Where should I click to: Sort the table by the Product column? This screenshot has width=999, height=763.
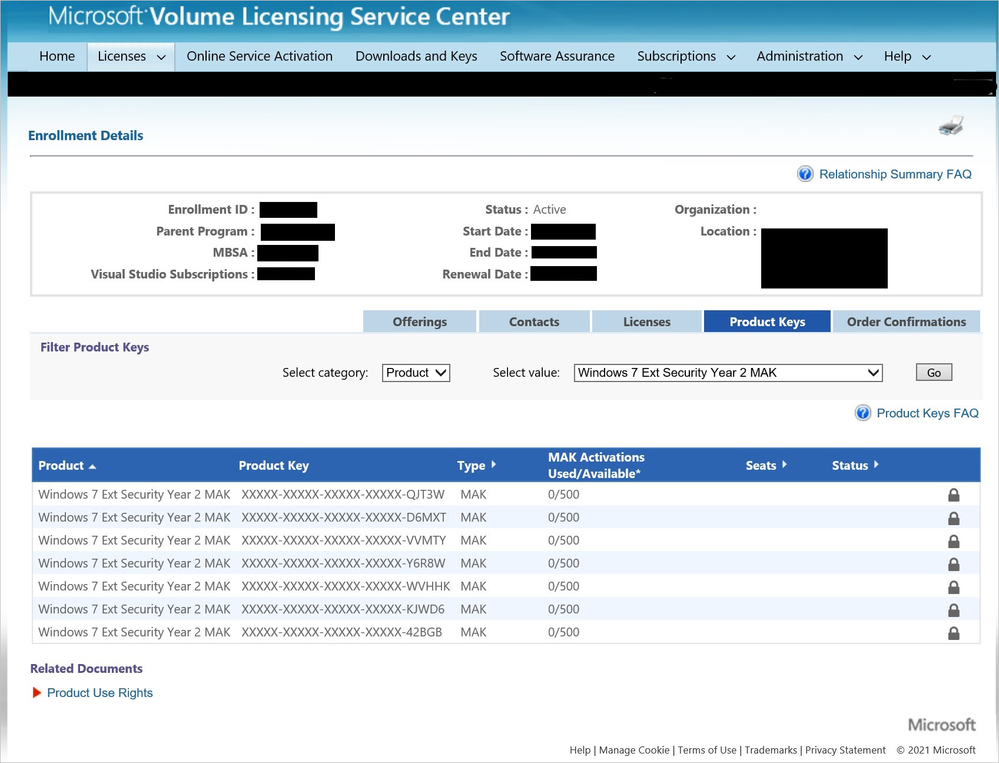pyautogui.click(x=63, y=465)
